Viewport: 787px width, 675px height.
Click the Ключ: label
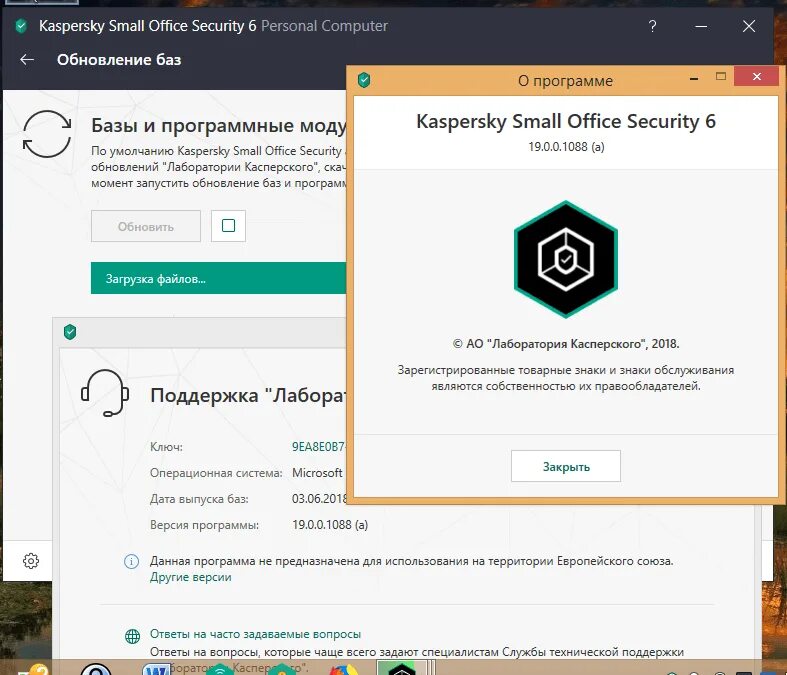pyautogui.click(x=166, y=447)
